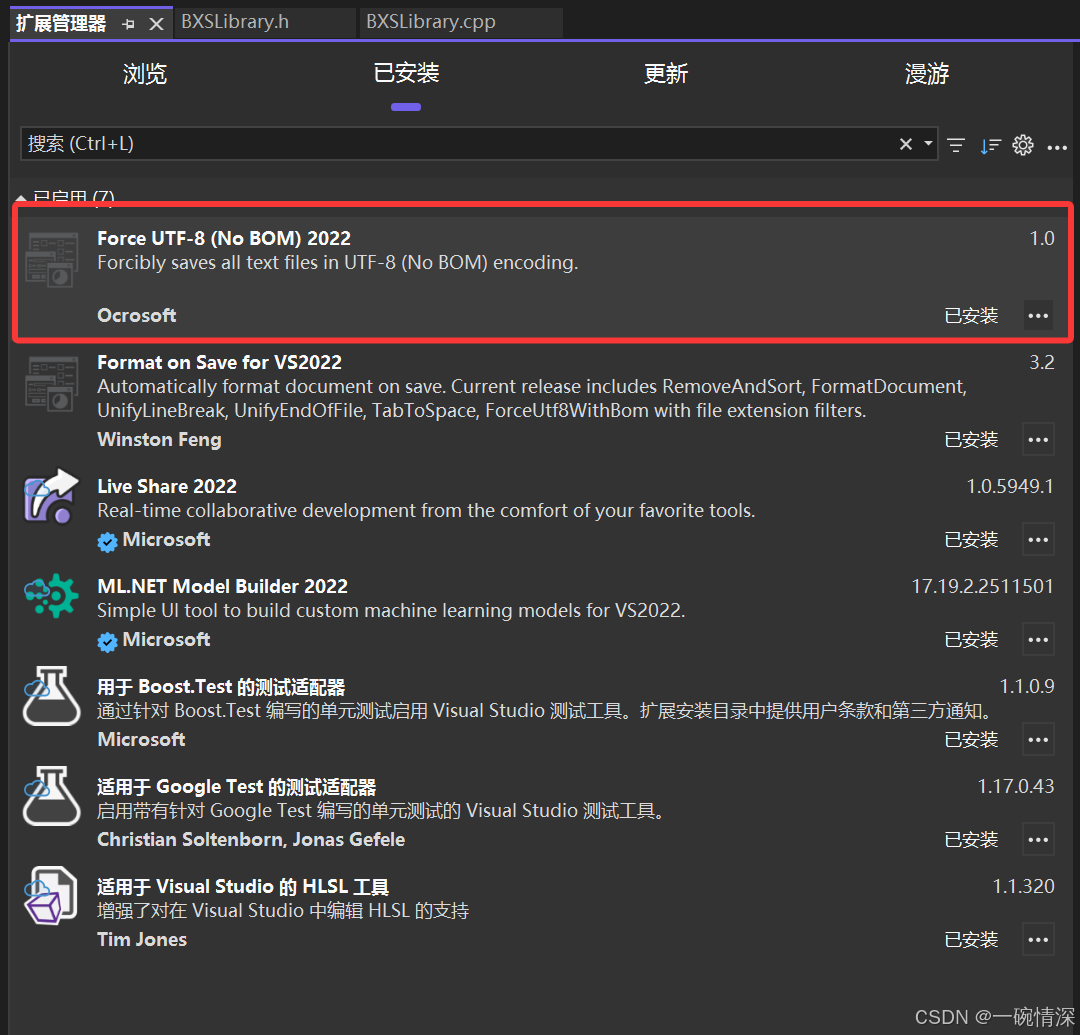Select 适用于 Visual Studio 的 HLSL 工具 title
The width and height of the screenshot is (1080, 1035).
243,886
